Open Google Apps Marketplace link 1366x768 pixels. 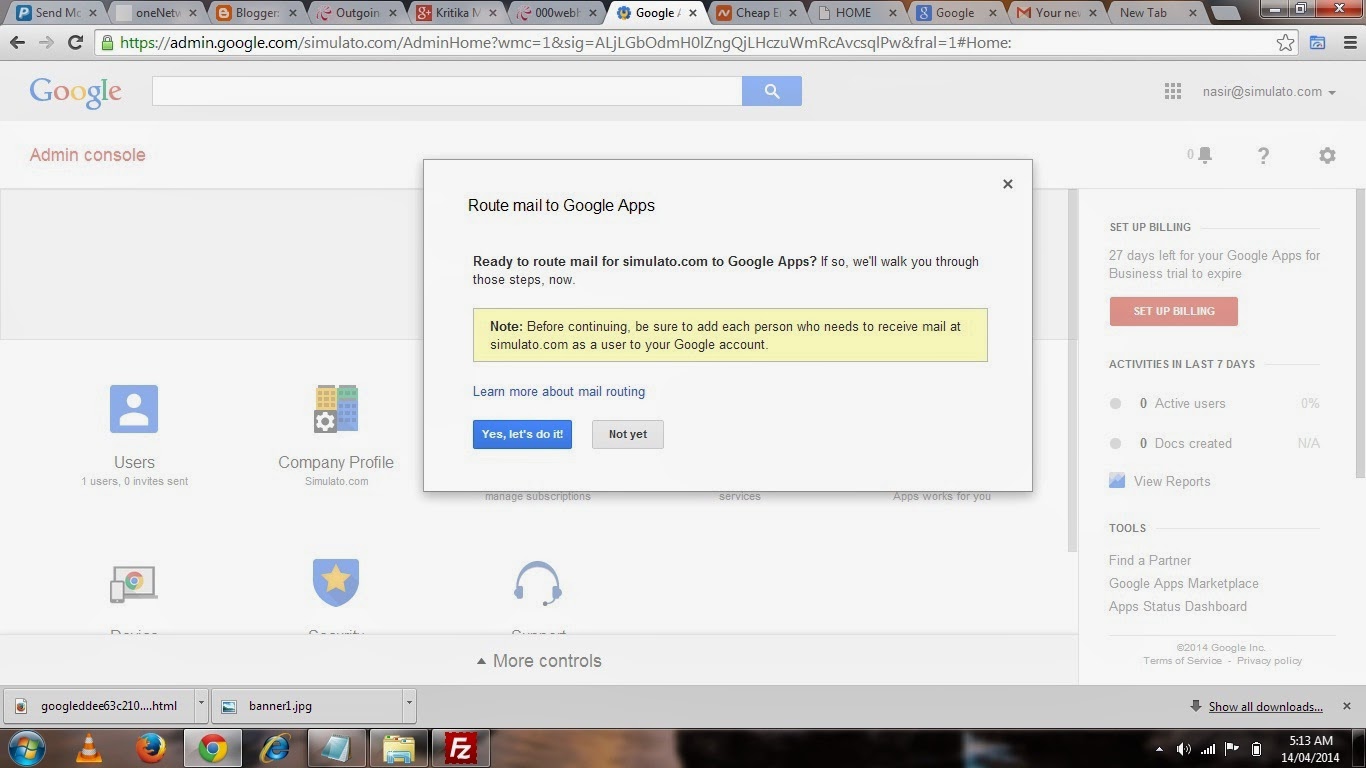pos(1184,583)
